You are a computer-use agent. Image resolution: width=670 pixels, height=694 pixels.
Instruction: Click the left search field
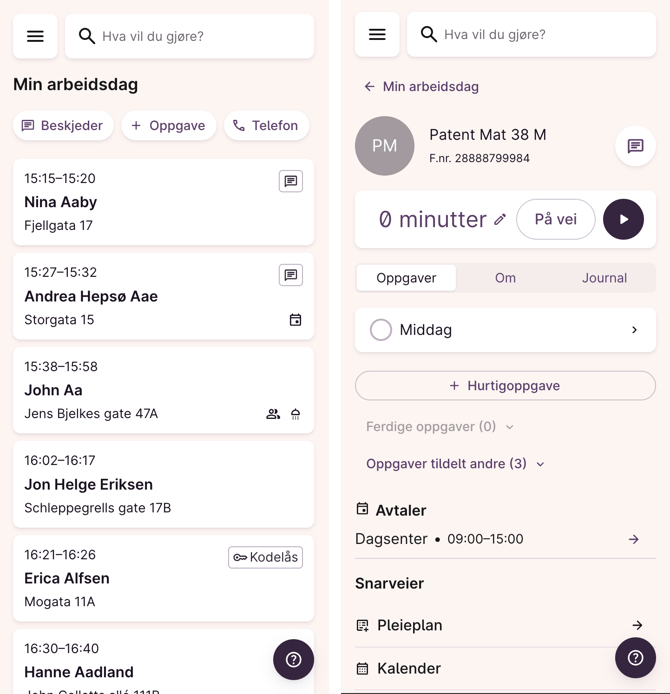tap(190, 36)
